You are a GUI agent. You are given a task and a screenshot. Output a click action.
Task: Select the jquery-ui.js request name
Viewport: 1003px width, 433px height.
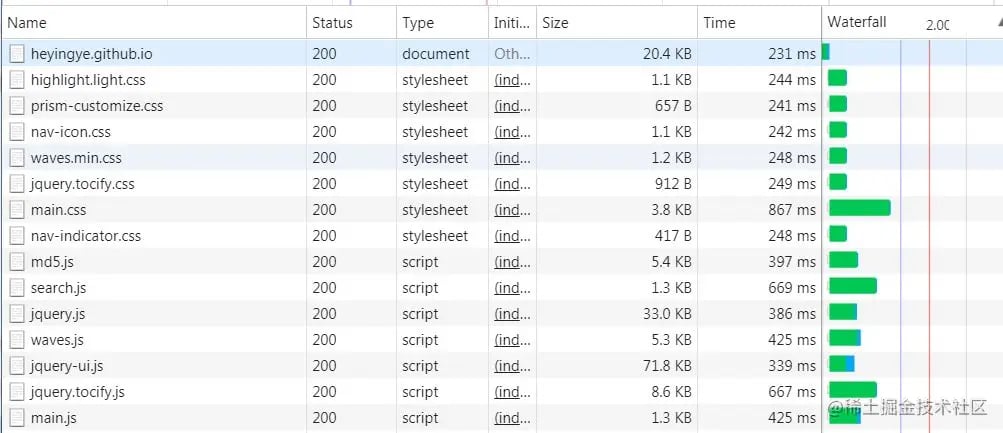tap(67, 366)
